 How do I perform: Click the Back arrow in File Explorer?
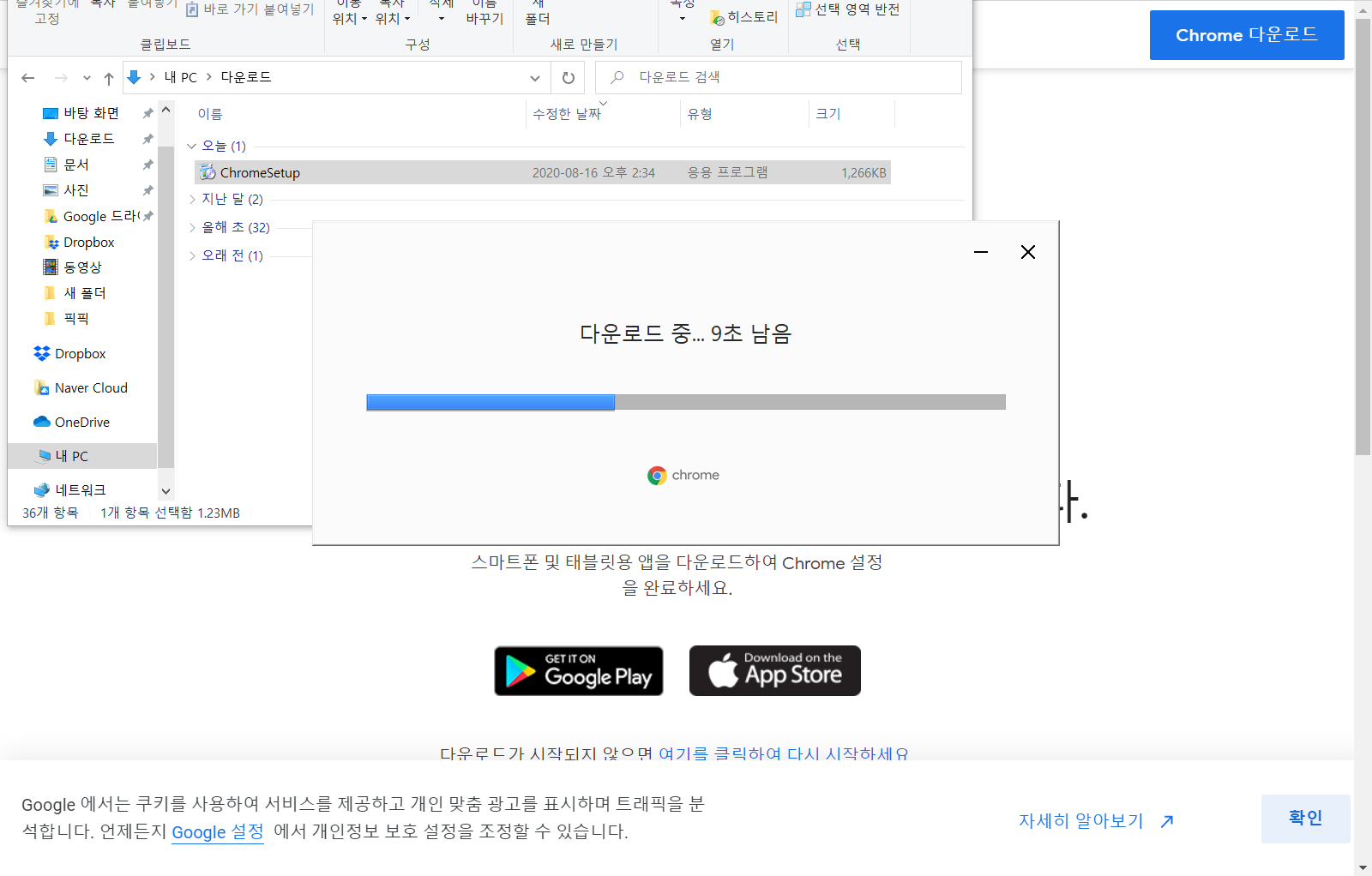27,78
